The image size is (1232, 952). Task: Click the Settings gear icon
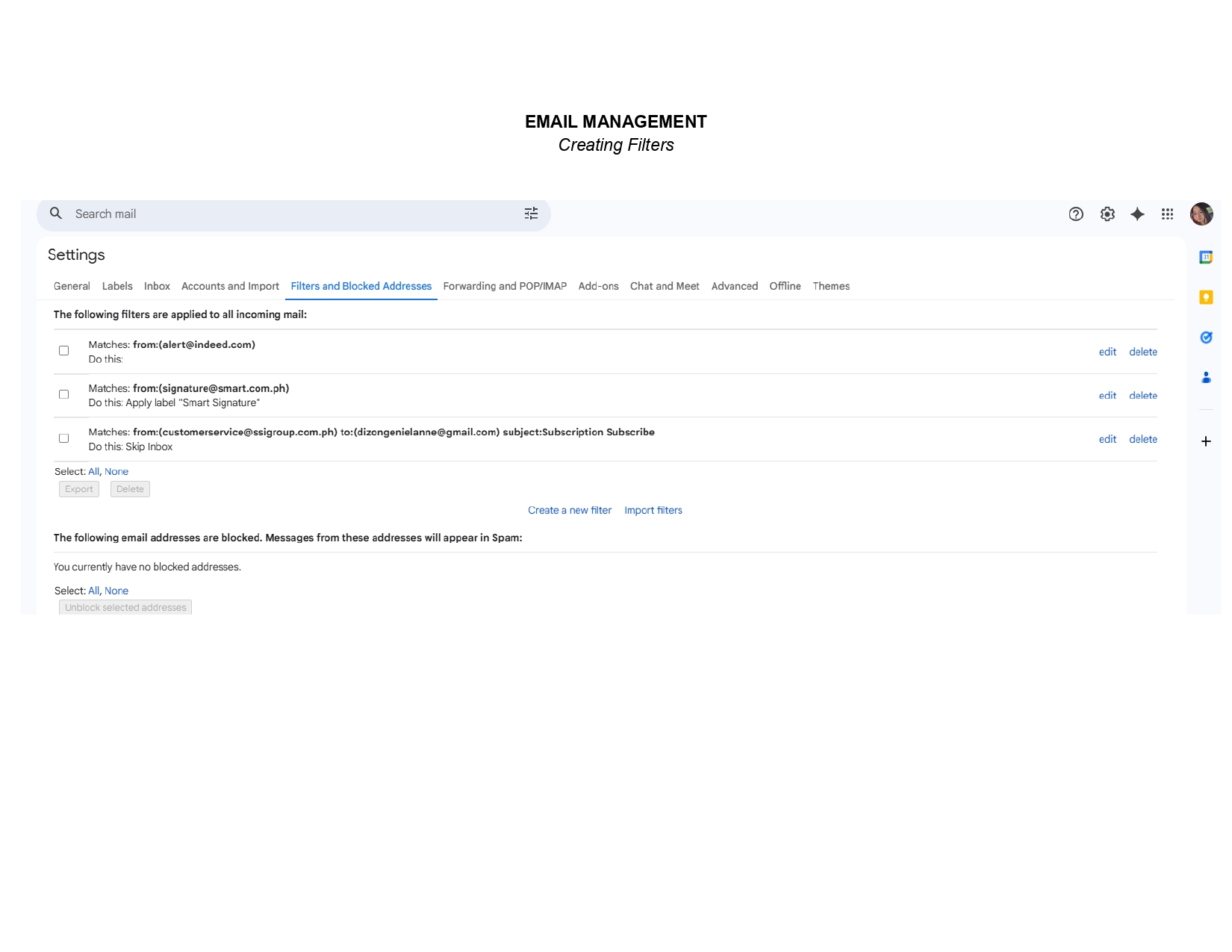click(x=1107, y=214)
